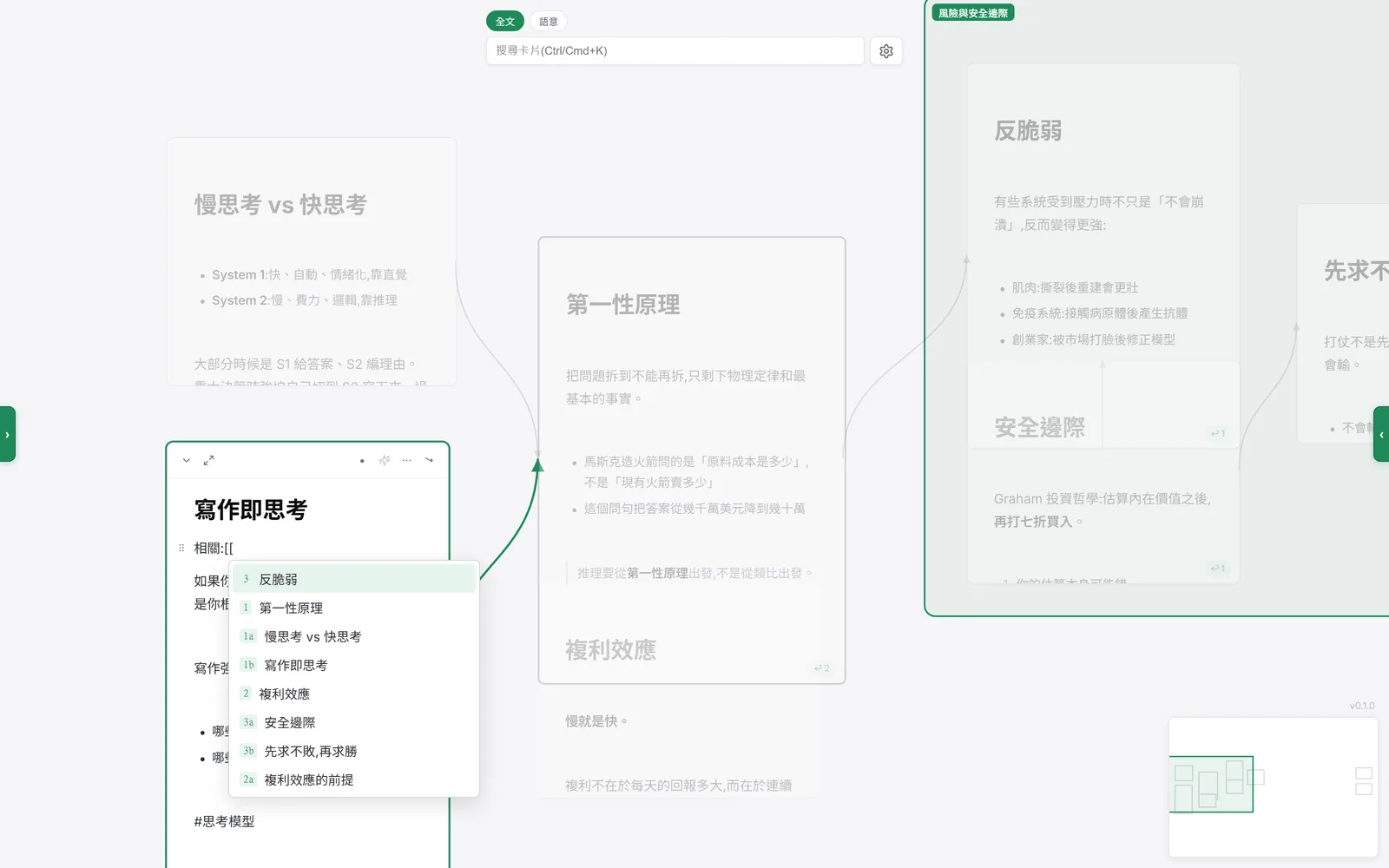Click the System 2 bullet text
Image resolution: width=1389 pixels, height=868 pixels.
(305, 300)
